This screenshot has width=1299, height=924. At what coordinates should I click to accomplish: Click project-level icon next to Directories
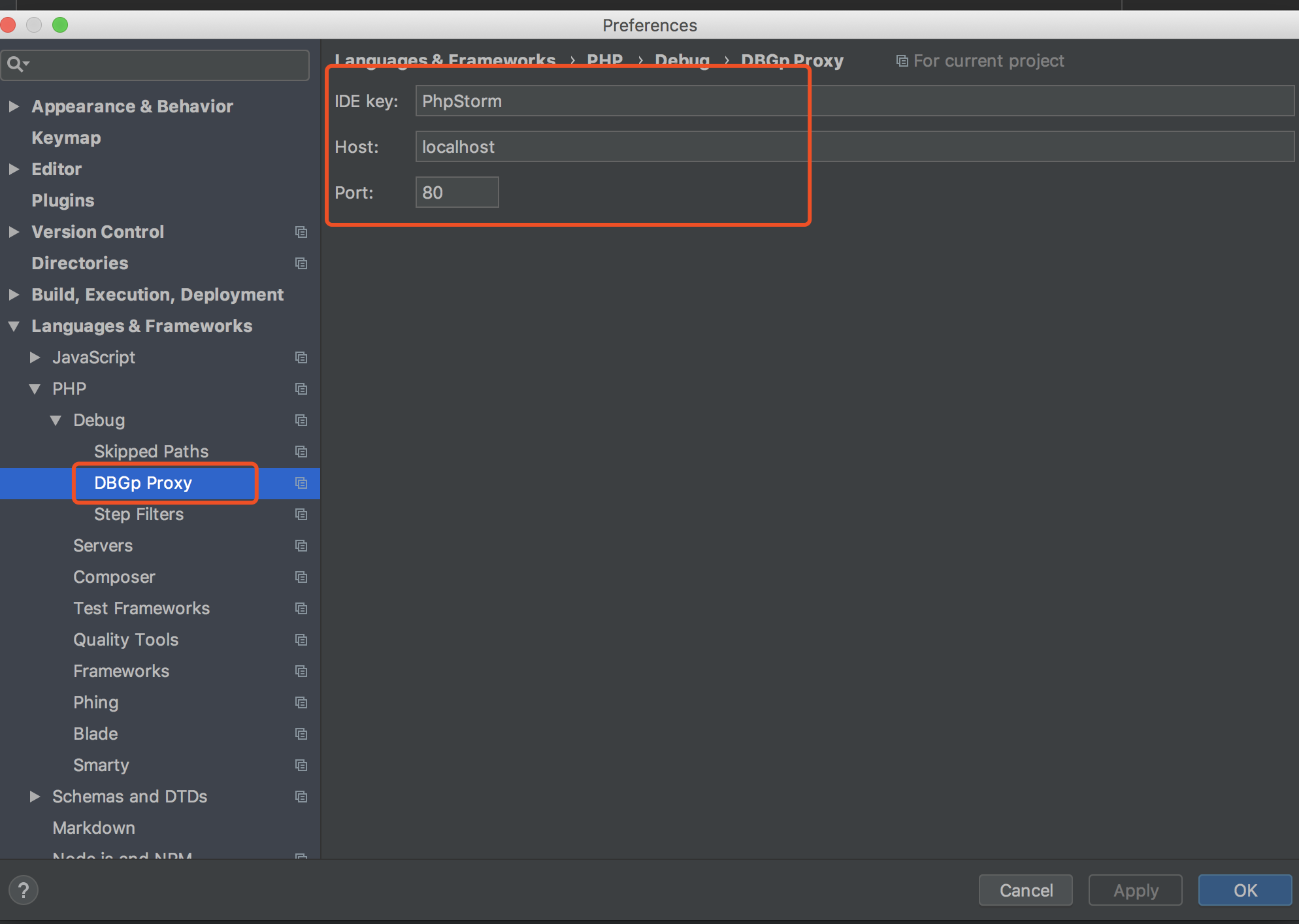[301, 263]
